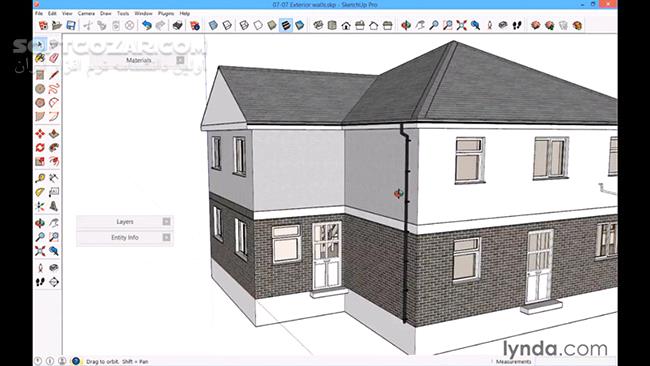Select the highlighted Shaded With Textures style
The image size is (650, 366).
coord(286,25)
